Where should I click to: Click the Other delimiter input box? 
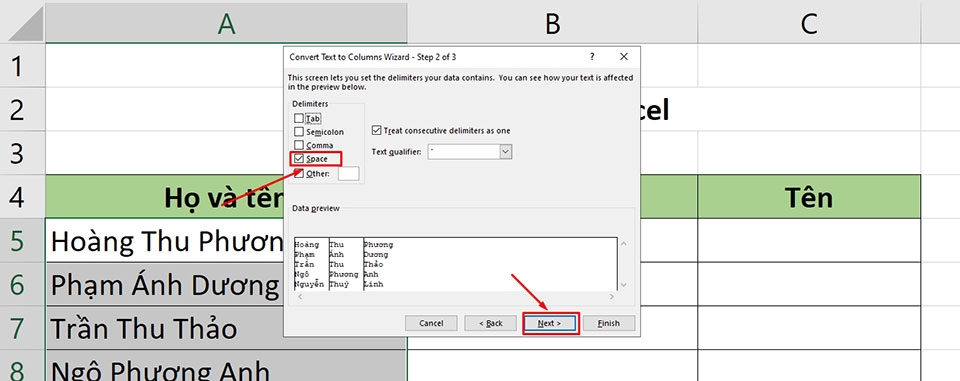point(348,173)
